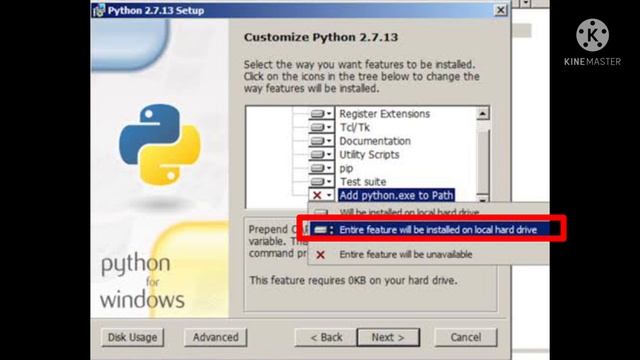The height and width of the screenshot is (360, 640).
Task: Select the Tcl/Tk tree row
Action: (355, 127)
